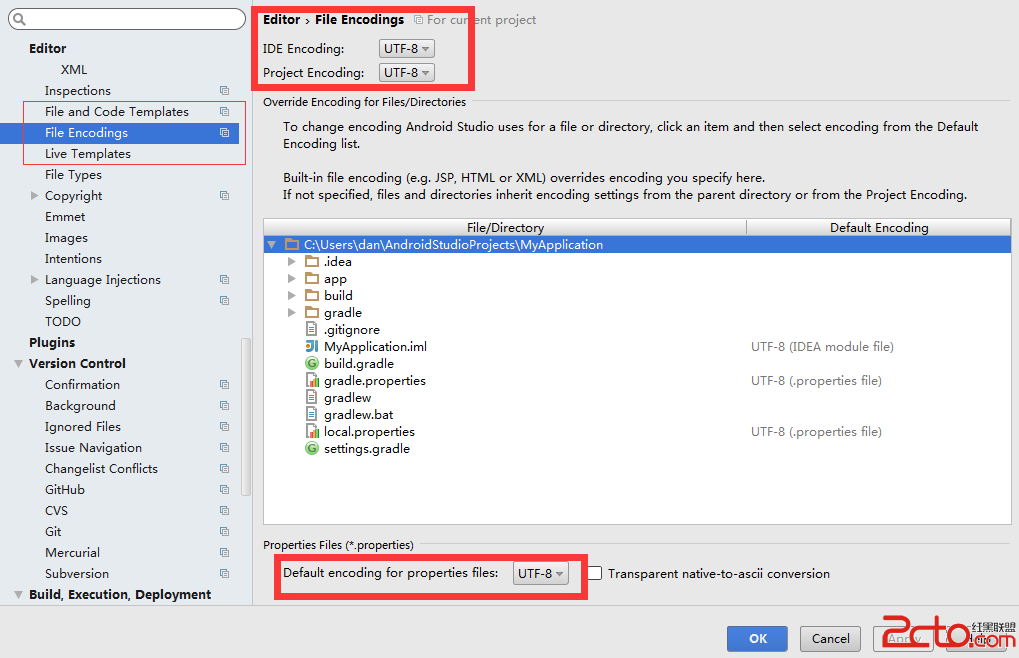This screenshot has width=1019, height=658.
Task: Expand the app folder arrow
Action: [292, 278]
